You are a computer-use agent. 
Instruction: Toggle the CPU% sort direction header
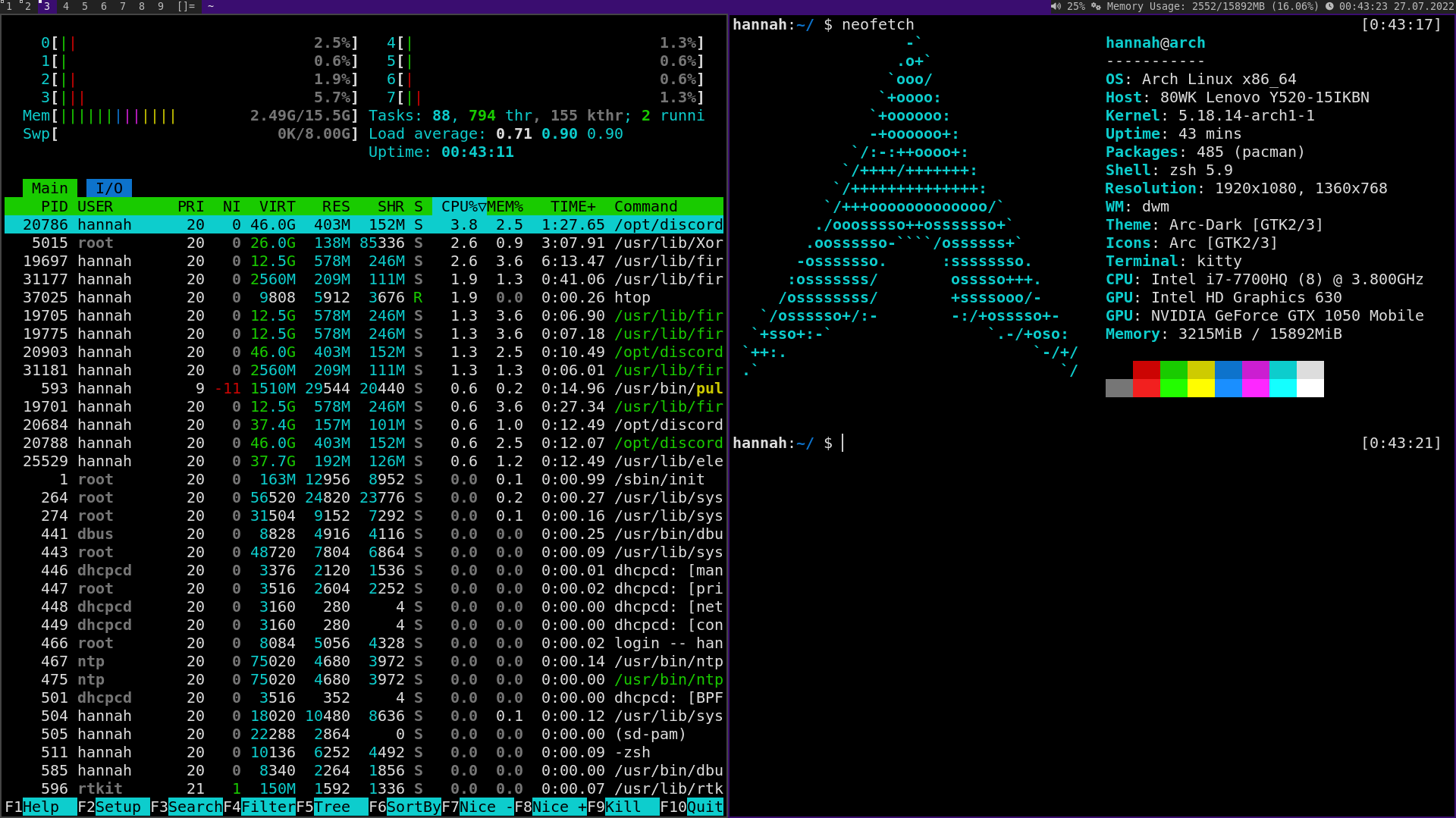[460, 206]
